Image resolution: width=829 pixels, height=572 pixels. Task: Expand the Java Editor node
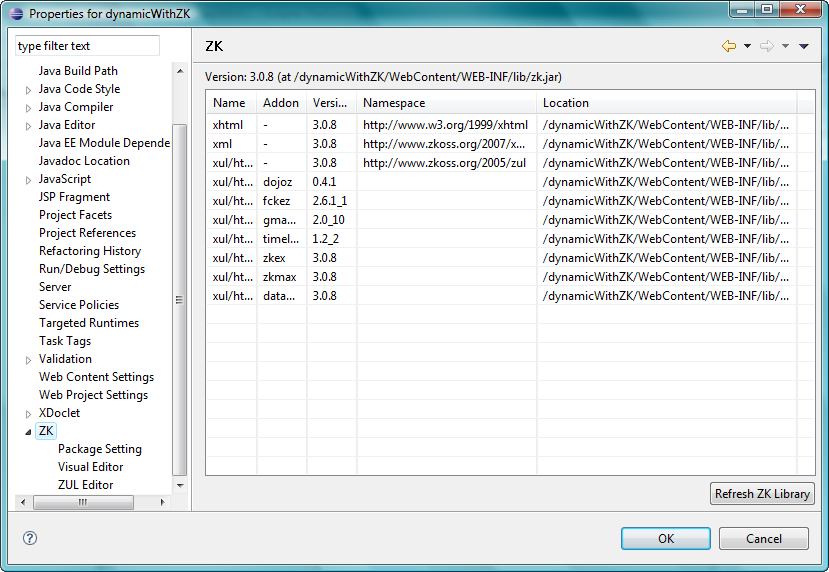pos(29,126)
